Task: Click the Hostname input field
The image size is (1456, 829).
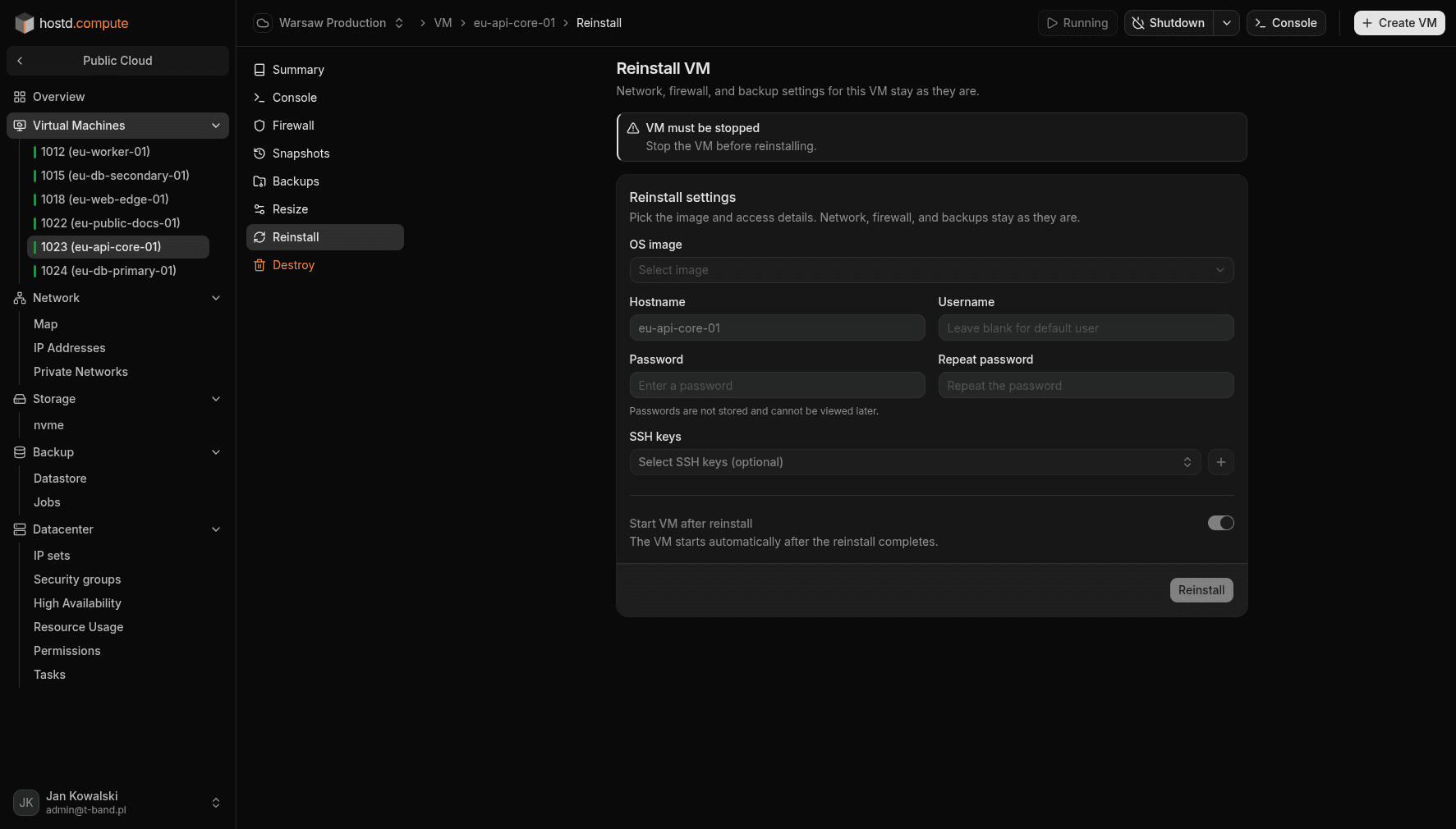Action: 777,327
